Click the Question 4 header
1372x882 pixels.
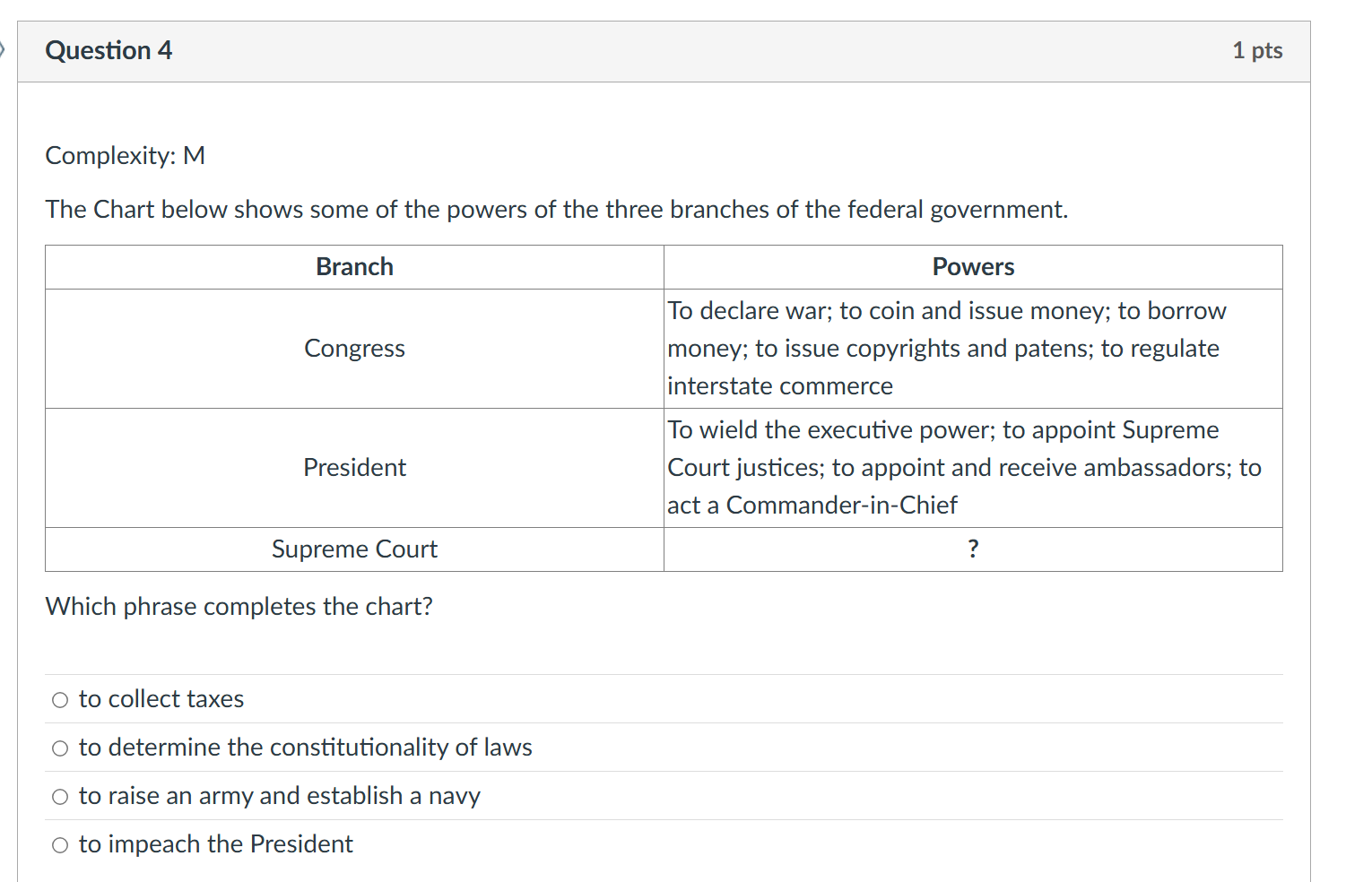109,50
